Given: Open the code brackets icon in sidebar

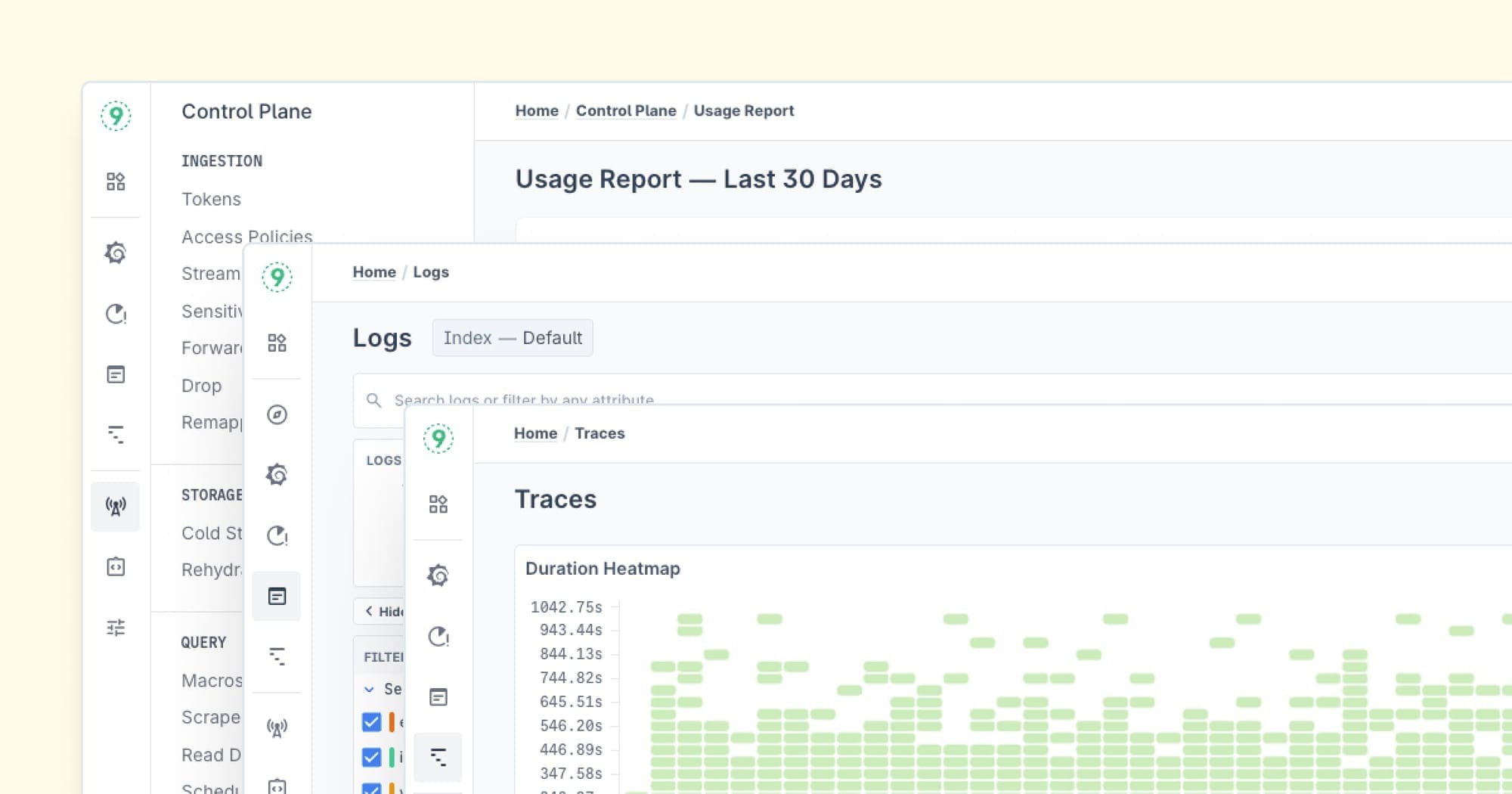Looking at the screenshot, I should click(x=116, y=567).
